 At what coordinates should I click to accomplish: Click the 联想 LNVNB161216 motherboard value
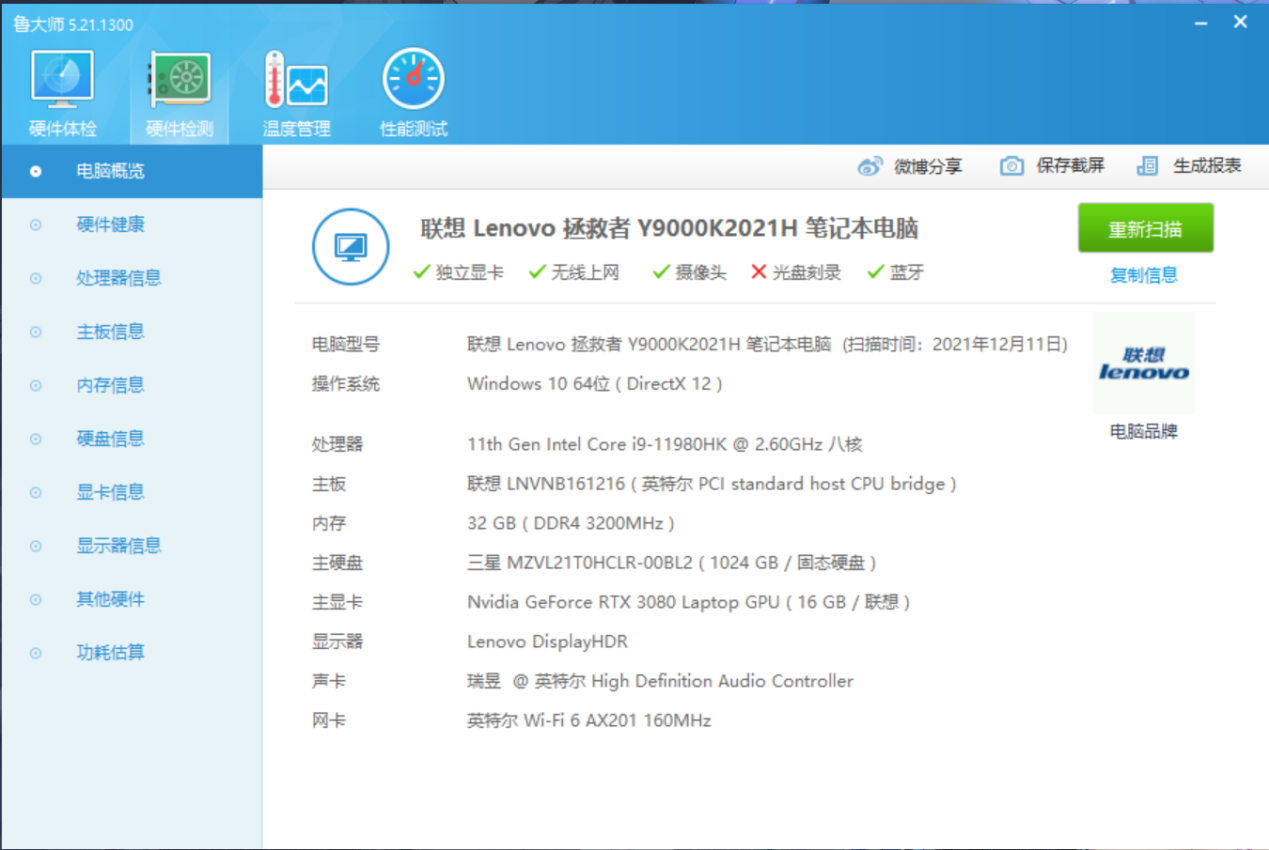coord(712,484)
